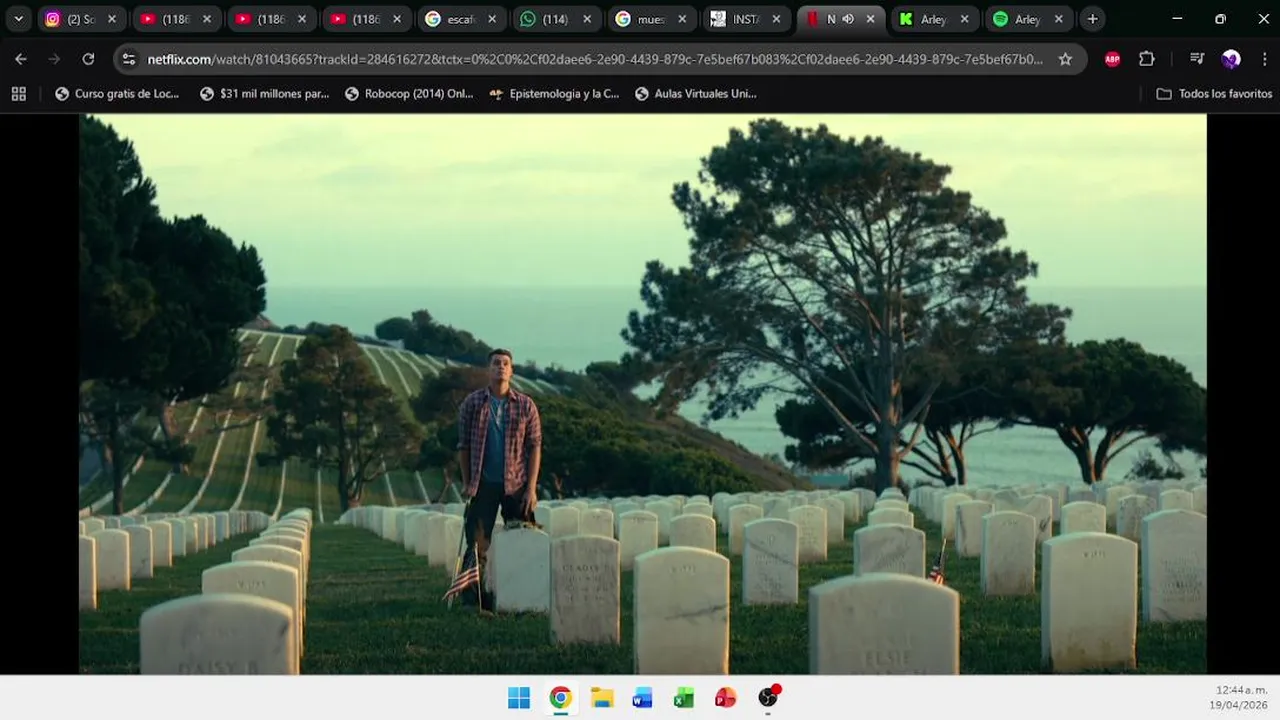This screenshot has width=1280, height=720.
Task: Go forward to next page
Action: tap(54, 59)
